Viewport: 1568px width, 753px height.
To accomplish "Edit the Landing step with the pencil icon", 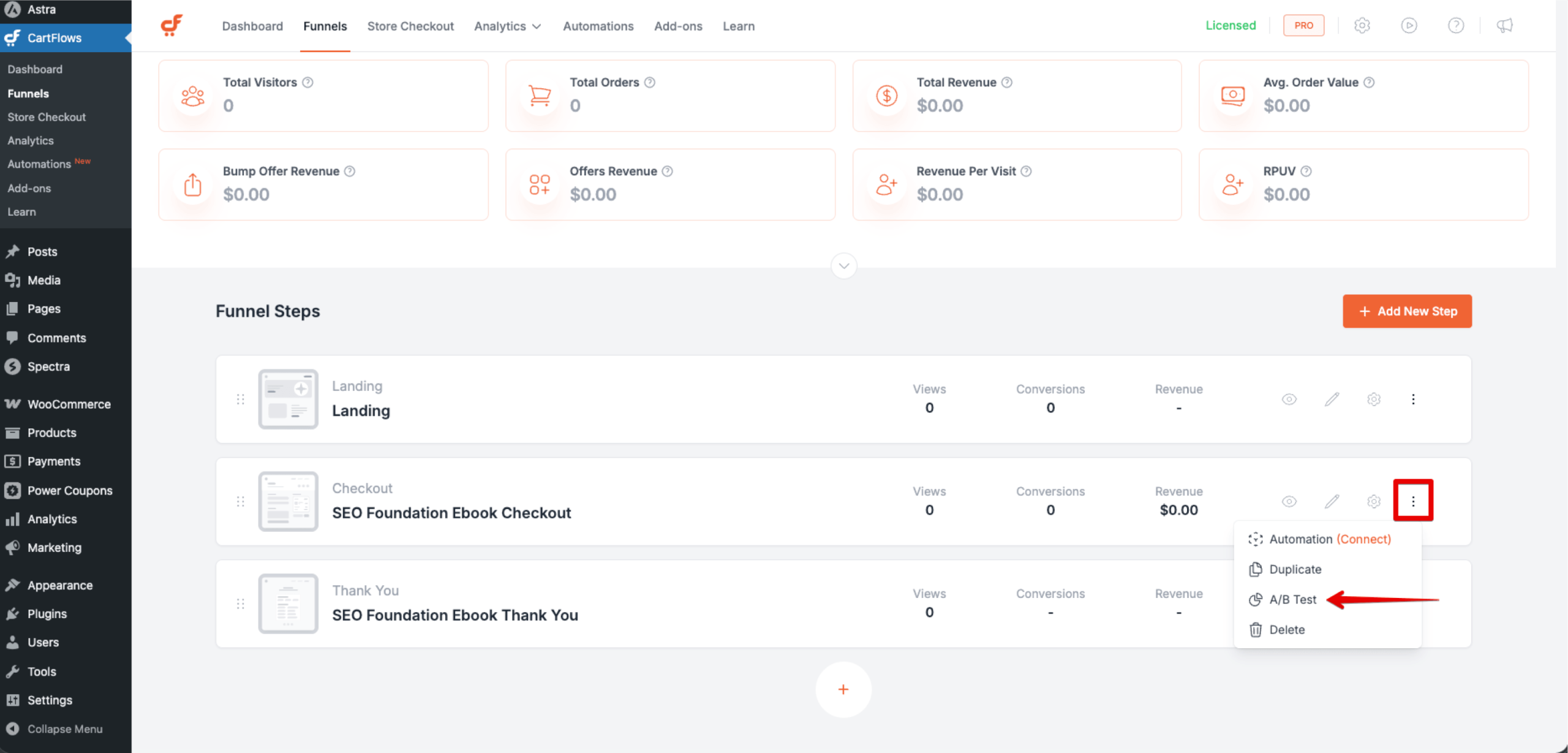I will click(1332, 399).
